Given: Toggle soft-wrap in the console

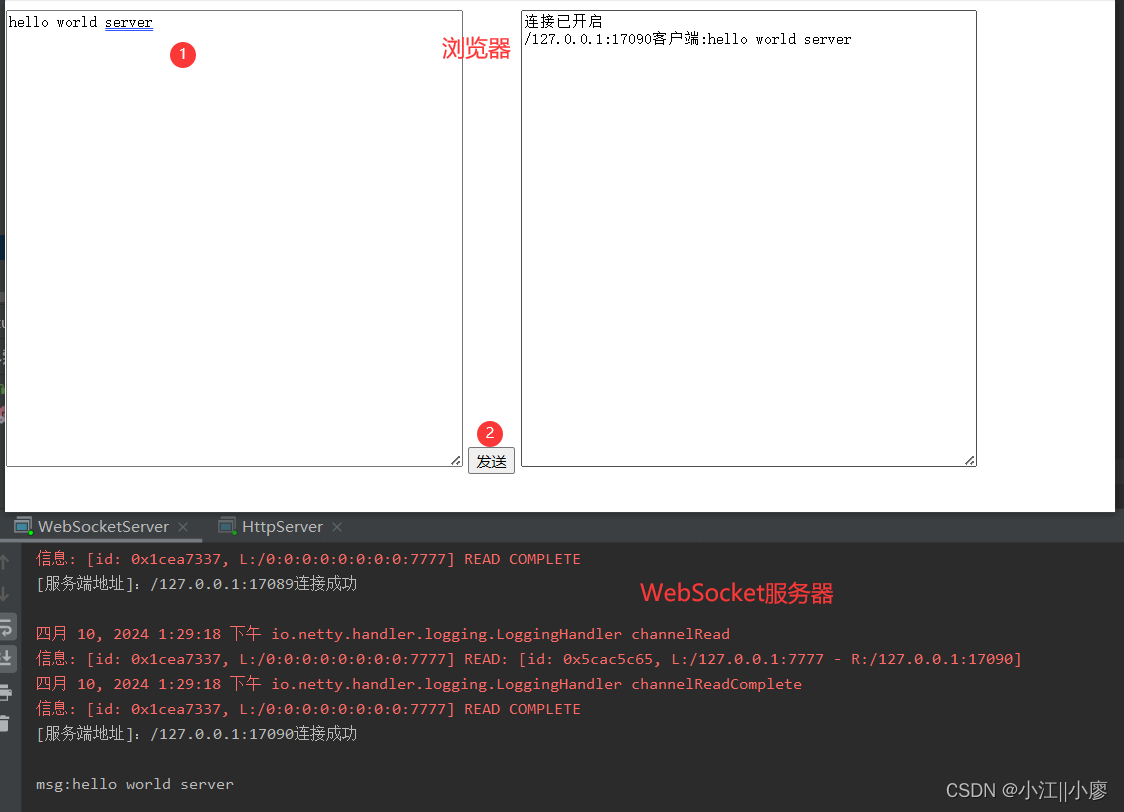Looking at the screenshot, I should point(6,628).
